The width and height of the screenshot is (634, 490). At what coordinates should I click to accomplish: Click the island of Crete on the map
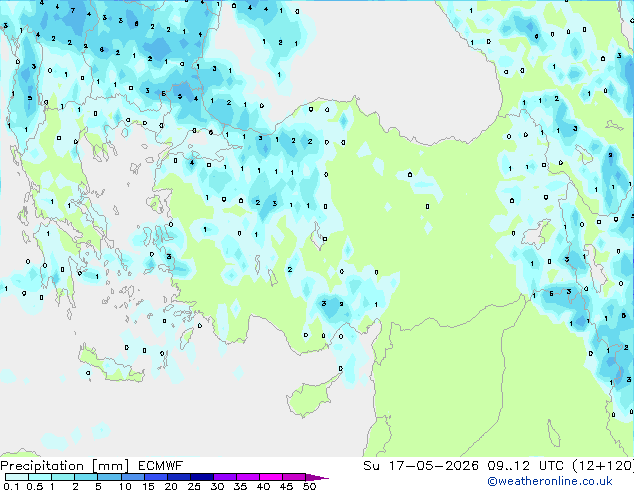(111, 366)
